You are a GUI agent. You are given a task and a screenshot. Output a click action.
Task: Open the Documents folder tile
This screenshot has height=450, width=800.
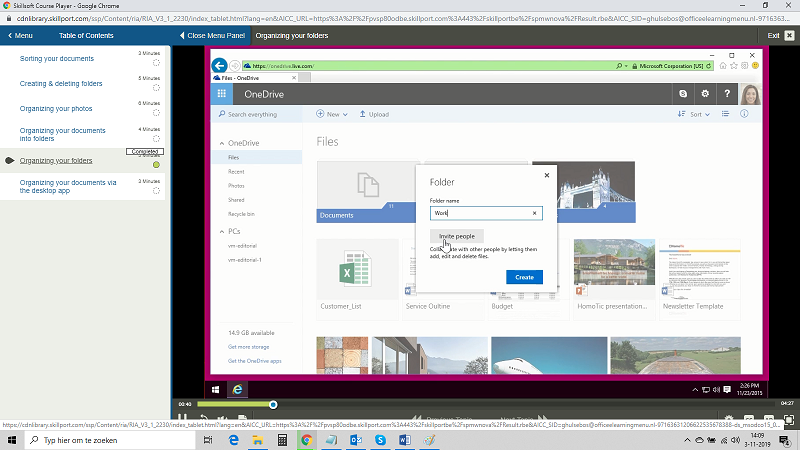click(x=367, y=192)
